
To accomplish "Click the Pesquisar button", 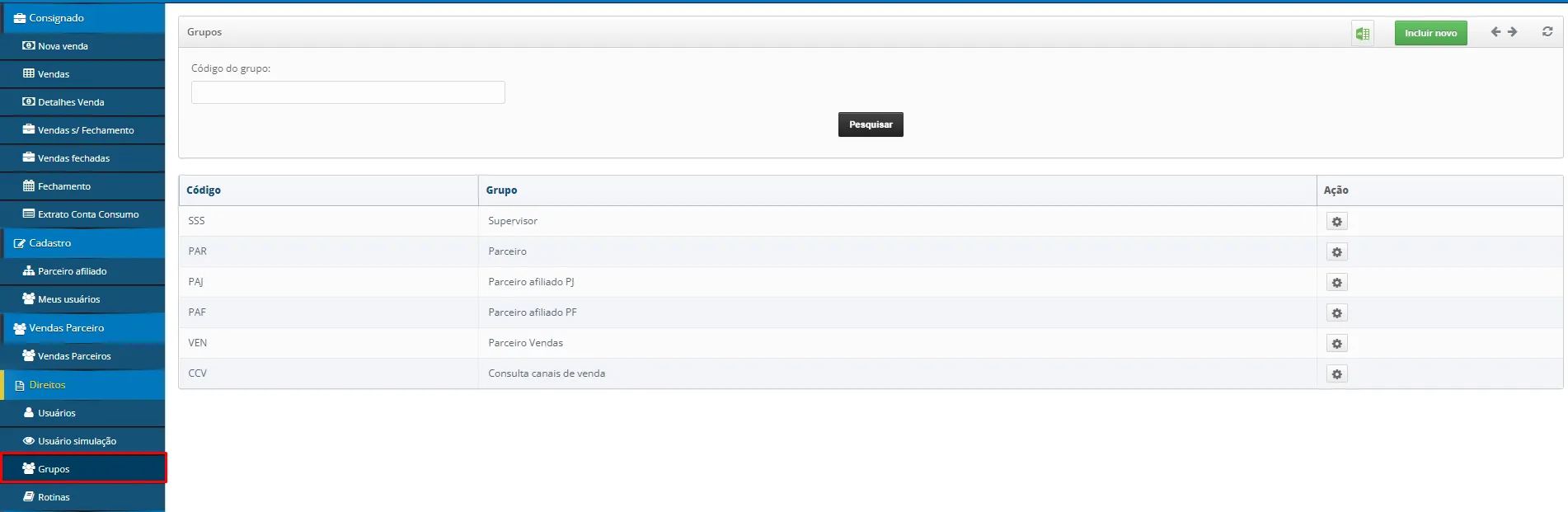I will pyautogui.click(x=871, y=124).
